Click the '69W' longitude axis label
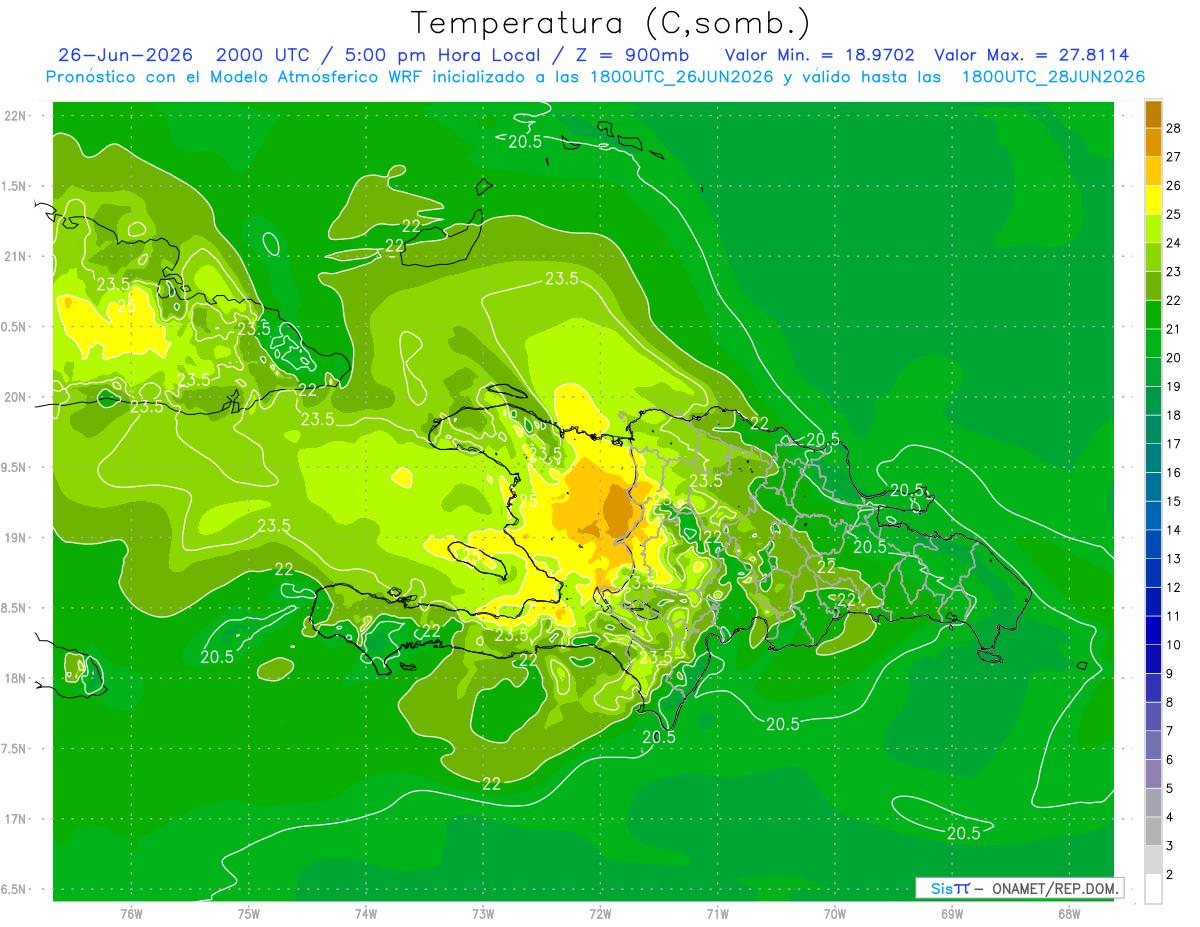Screen dimensions: 1200x927 click(952, 914)
